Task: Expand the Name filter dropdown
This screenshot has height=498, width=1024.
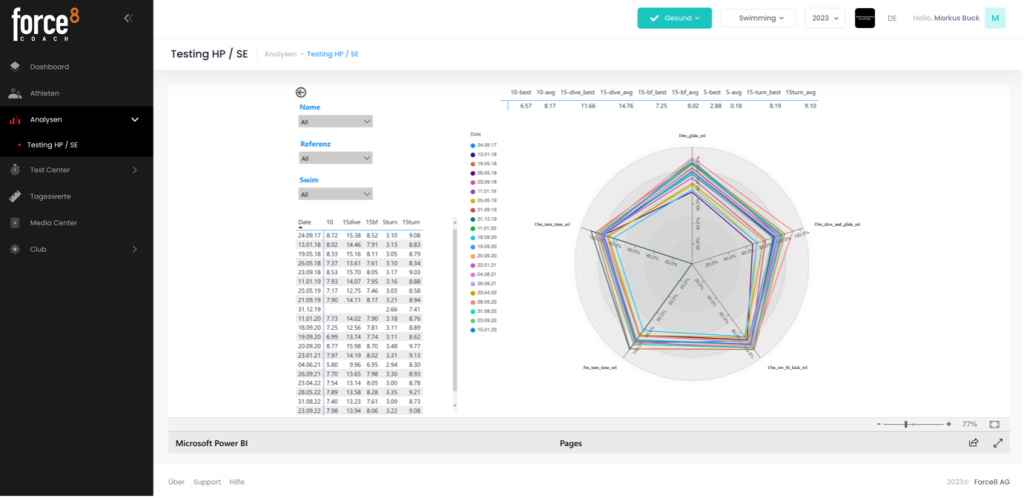Action: click(x=336, y=122)
